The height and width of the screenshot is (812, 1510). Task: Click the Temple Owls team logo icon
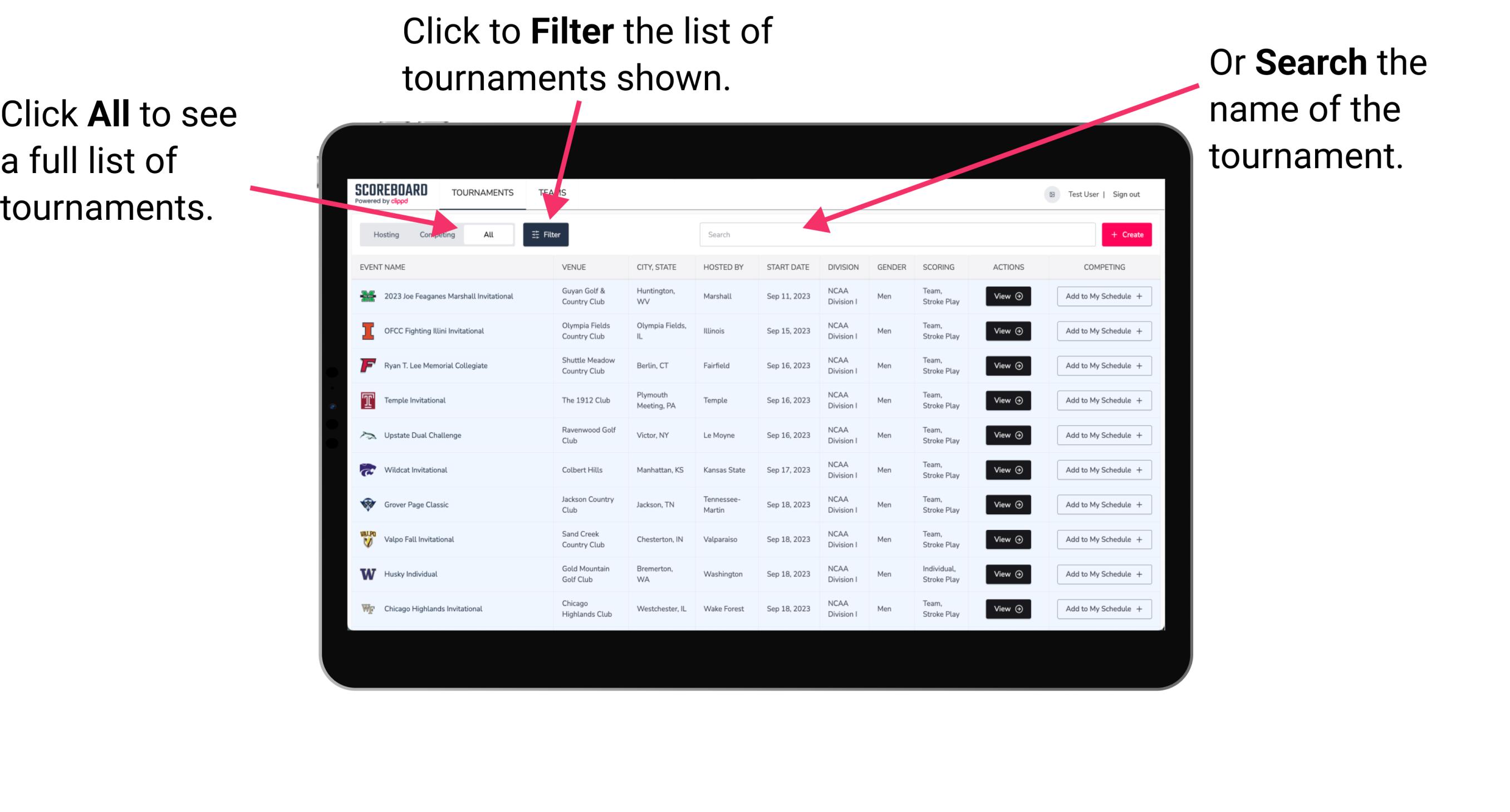point(368,400)
